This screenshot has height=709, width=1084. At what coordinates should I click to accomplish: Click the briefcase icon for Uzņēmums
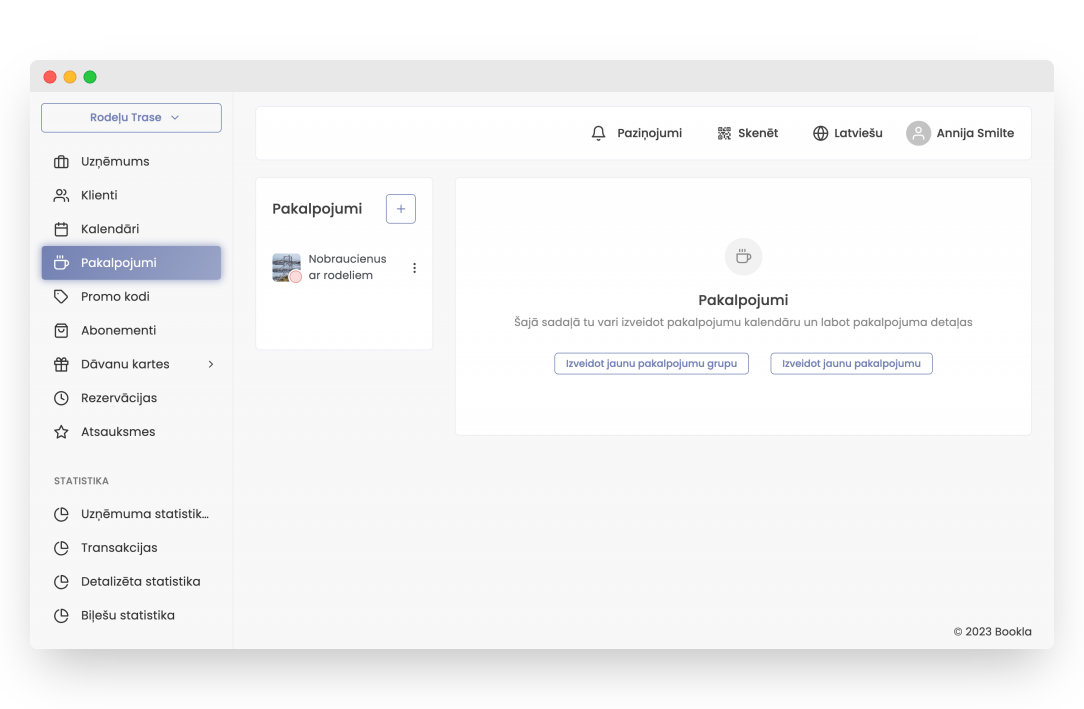tap(61, 162)
